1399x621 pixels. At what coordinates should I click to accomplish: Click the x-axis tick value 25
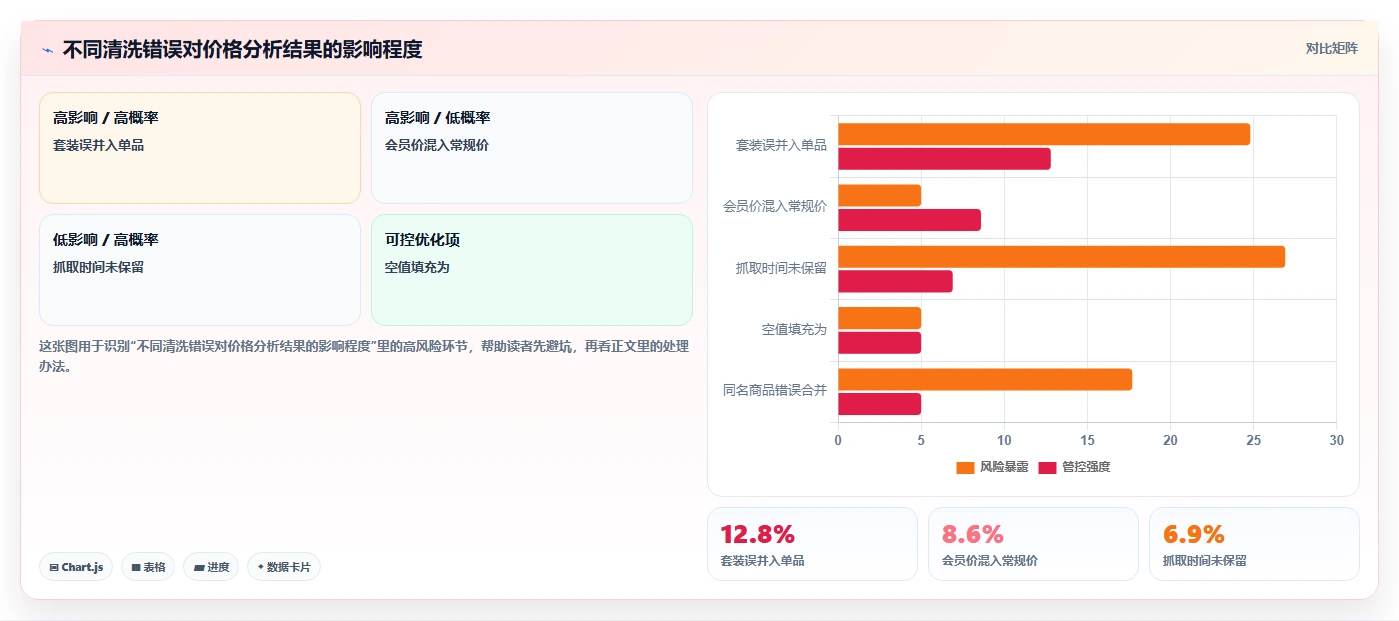coord(1253,440)
